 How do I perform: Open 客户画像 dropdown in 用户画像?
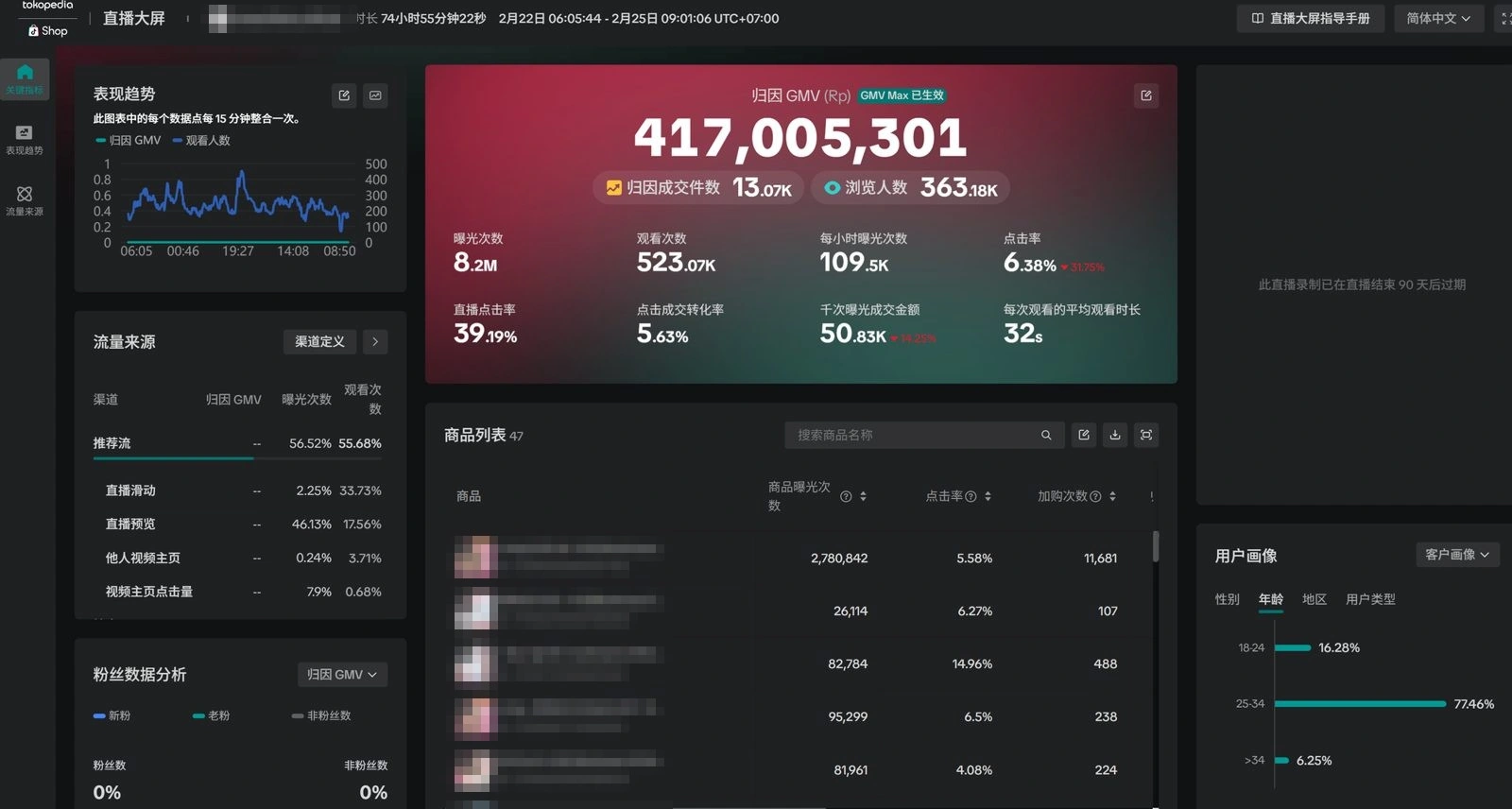point(1457,555)
